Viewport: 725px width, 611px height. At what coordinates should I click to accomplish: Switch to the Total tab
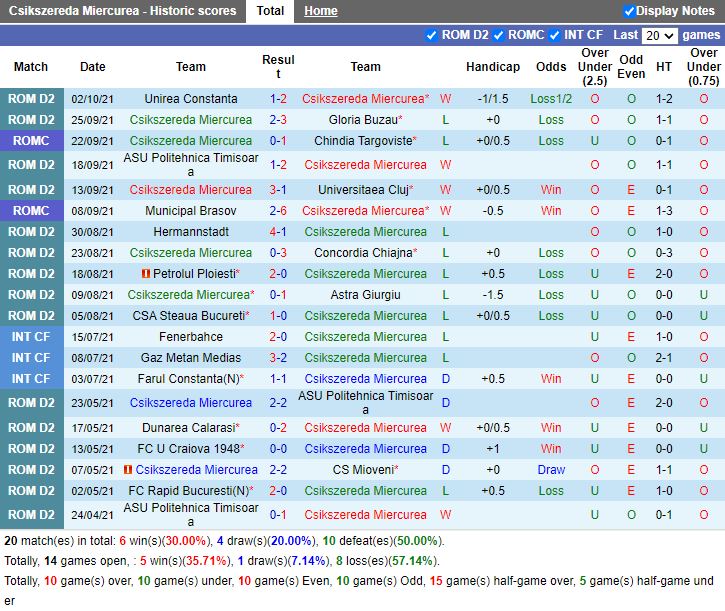[270, 11]
